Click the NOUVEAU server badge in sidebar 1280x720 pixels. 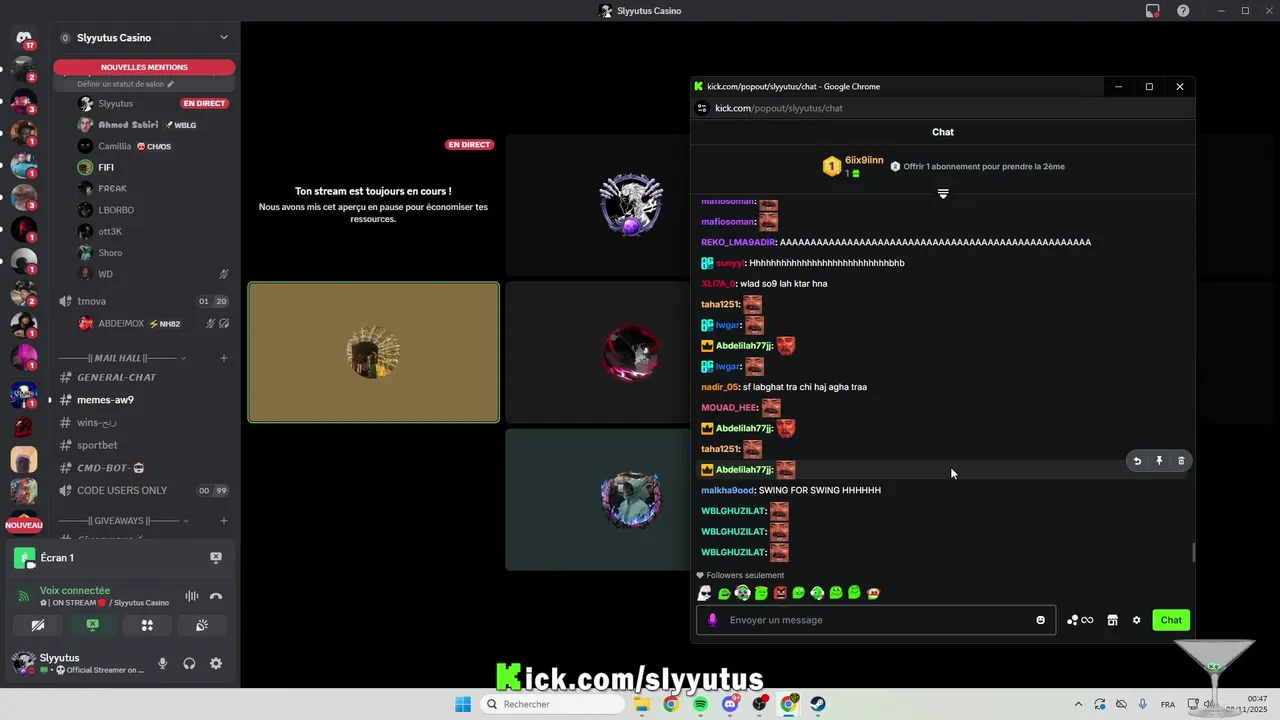click(24, 525)
